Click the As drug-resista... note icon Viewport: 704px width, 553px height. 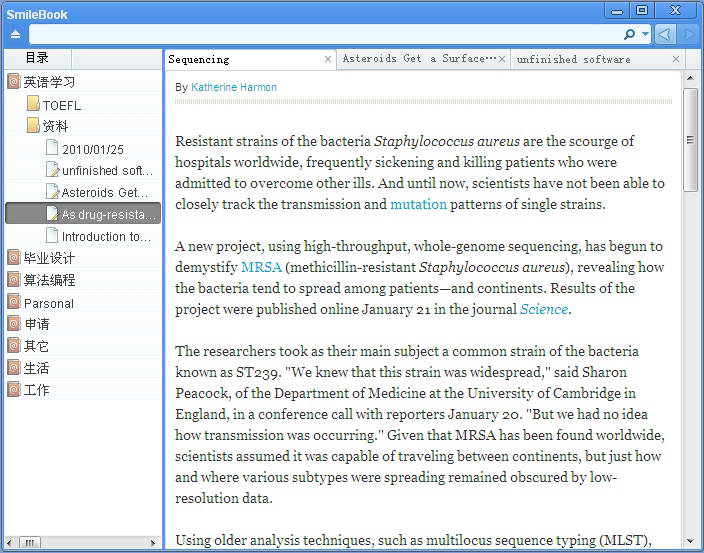53,213
